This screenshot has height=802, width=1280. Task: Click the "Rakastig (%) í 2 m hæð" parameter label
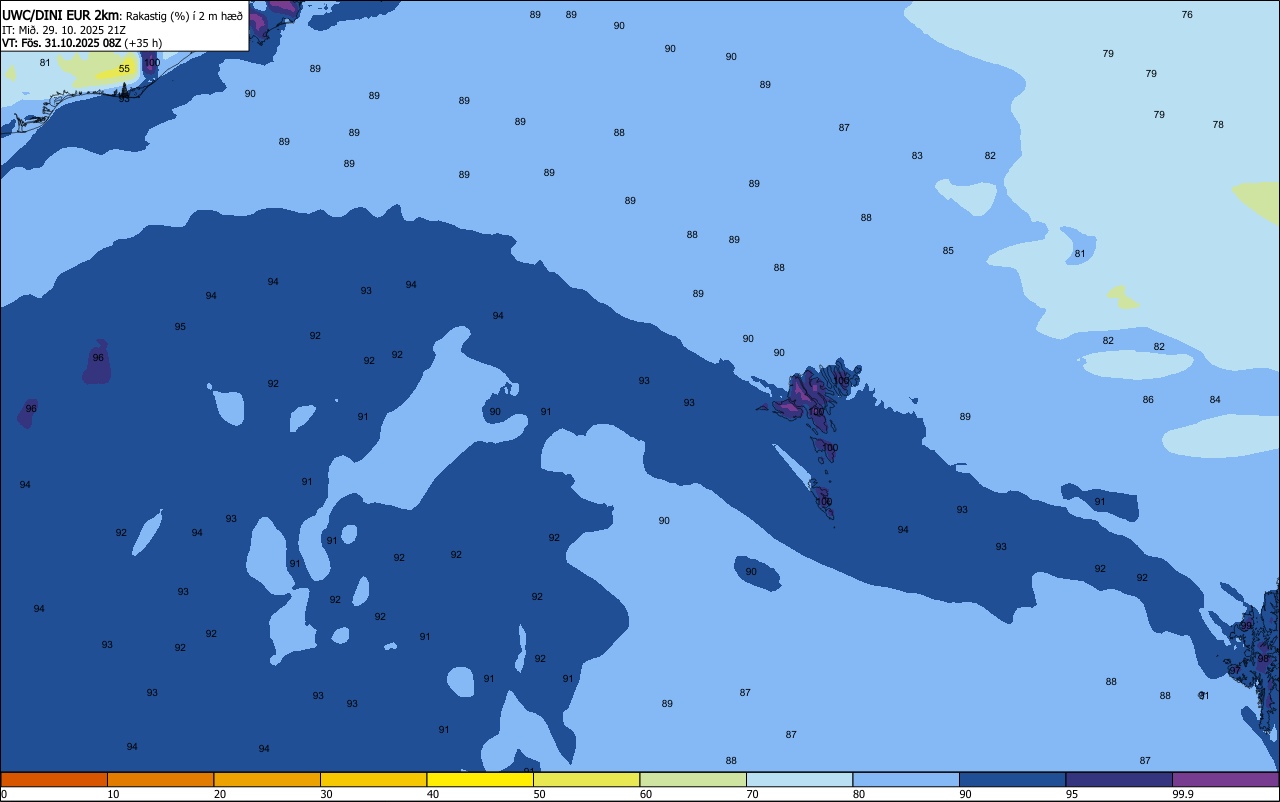tap(184, 16)
